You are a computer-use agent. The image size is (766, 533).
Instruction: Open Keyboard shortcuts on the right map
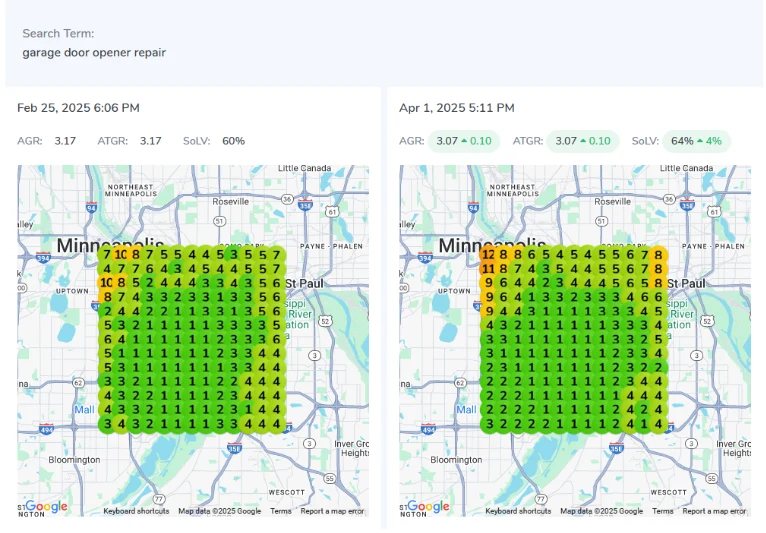pos(518,511)
